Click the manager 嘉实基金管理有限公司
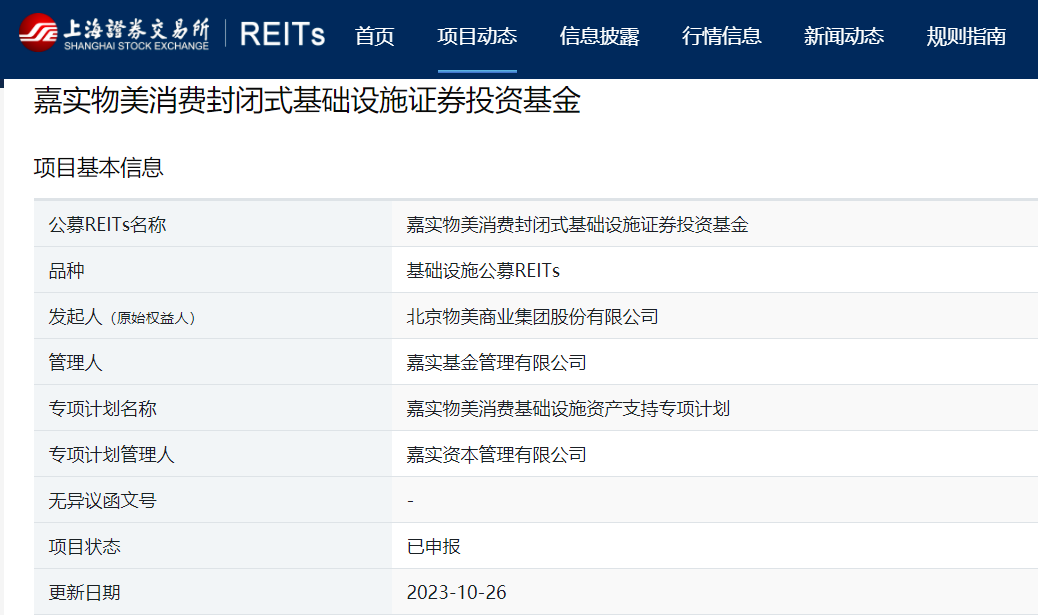 click(x=496, y=363)
